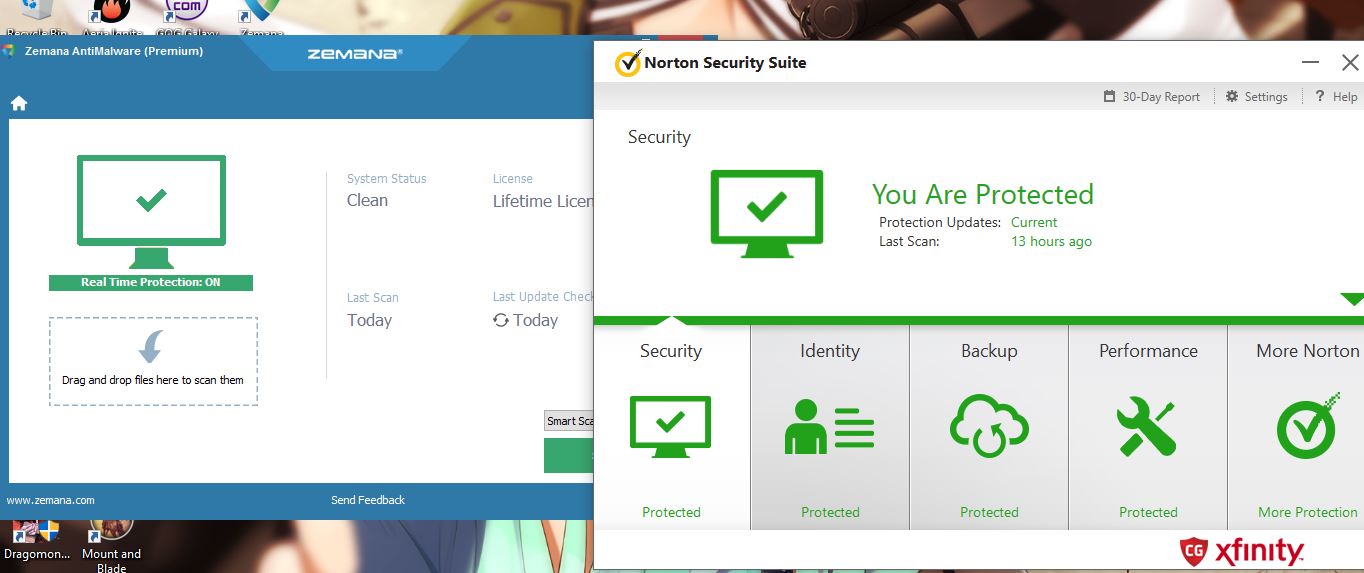Click the refresh icon beside Last Update Check

501,320
